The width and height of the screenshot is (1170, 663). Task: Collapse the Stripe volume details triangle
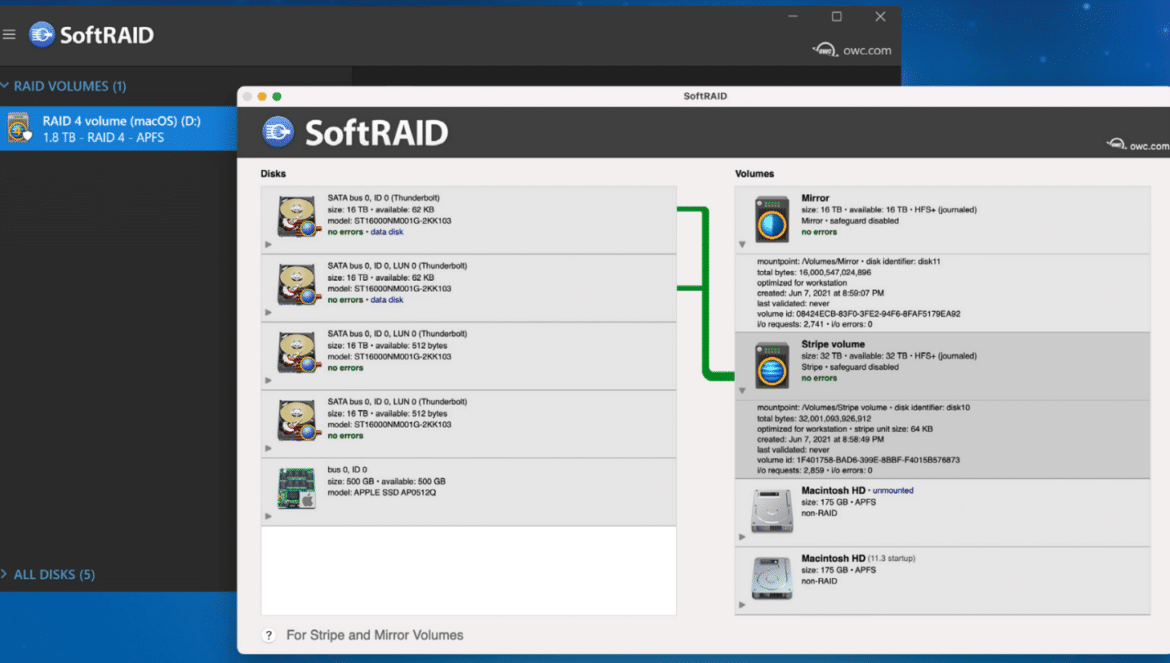click(742, 391)
